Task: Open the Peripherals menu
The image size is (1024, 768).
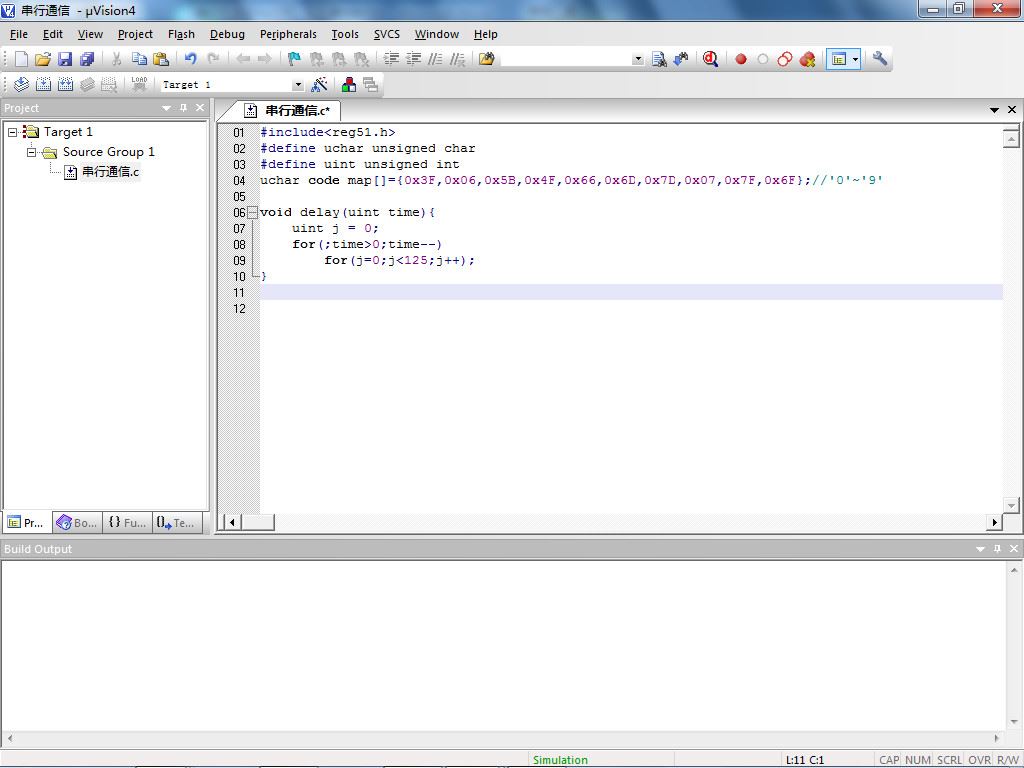Action: point(288,34)
